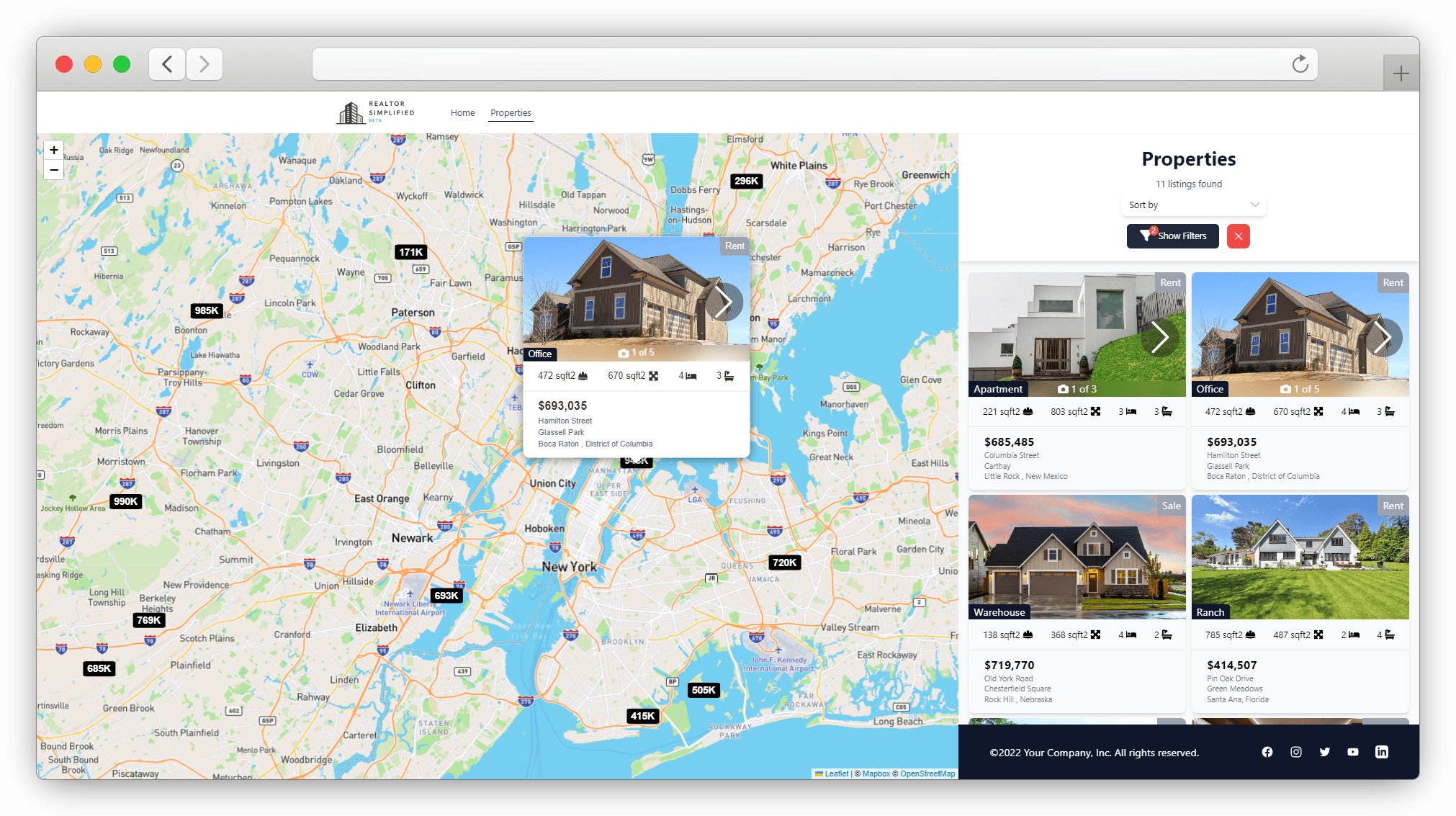Click the 296K map price marker
The image size is (1456, 816).
point(746,181)
